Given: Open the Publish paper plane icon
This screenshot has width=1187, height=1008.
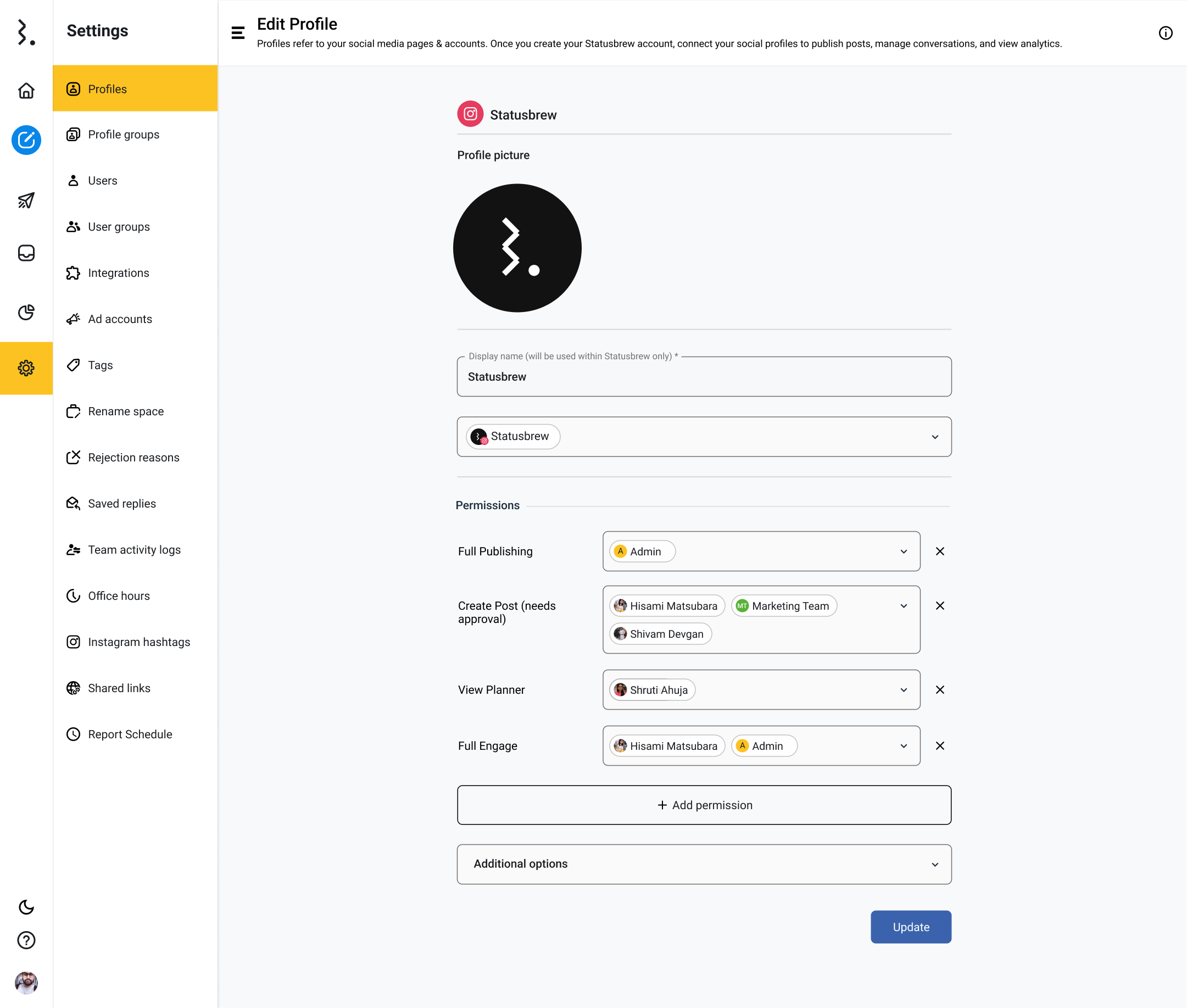Looking at the screenshot, I should pos(26,200).
